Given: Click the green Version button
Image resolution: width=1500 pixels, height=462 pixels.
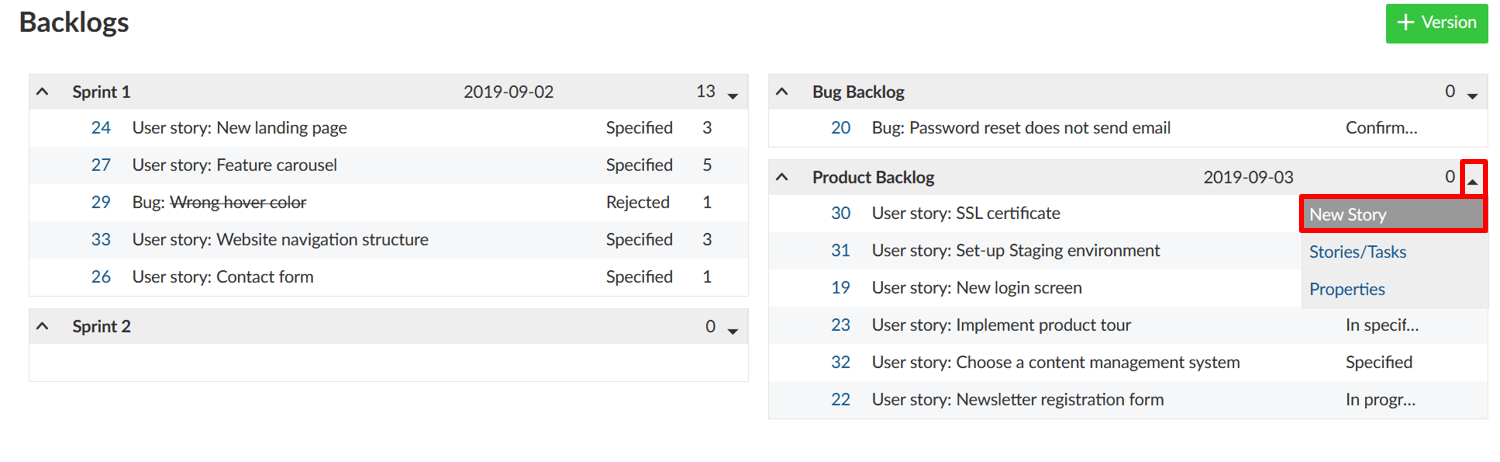Looking at the screenshot, I should pos(1437,23).
